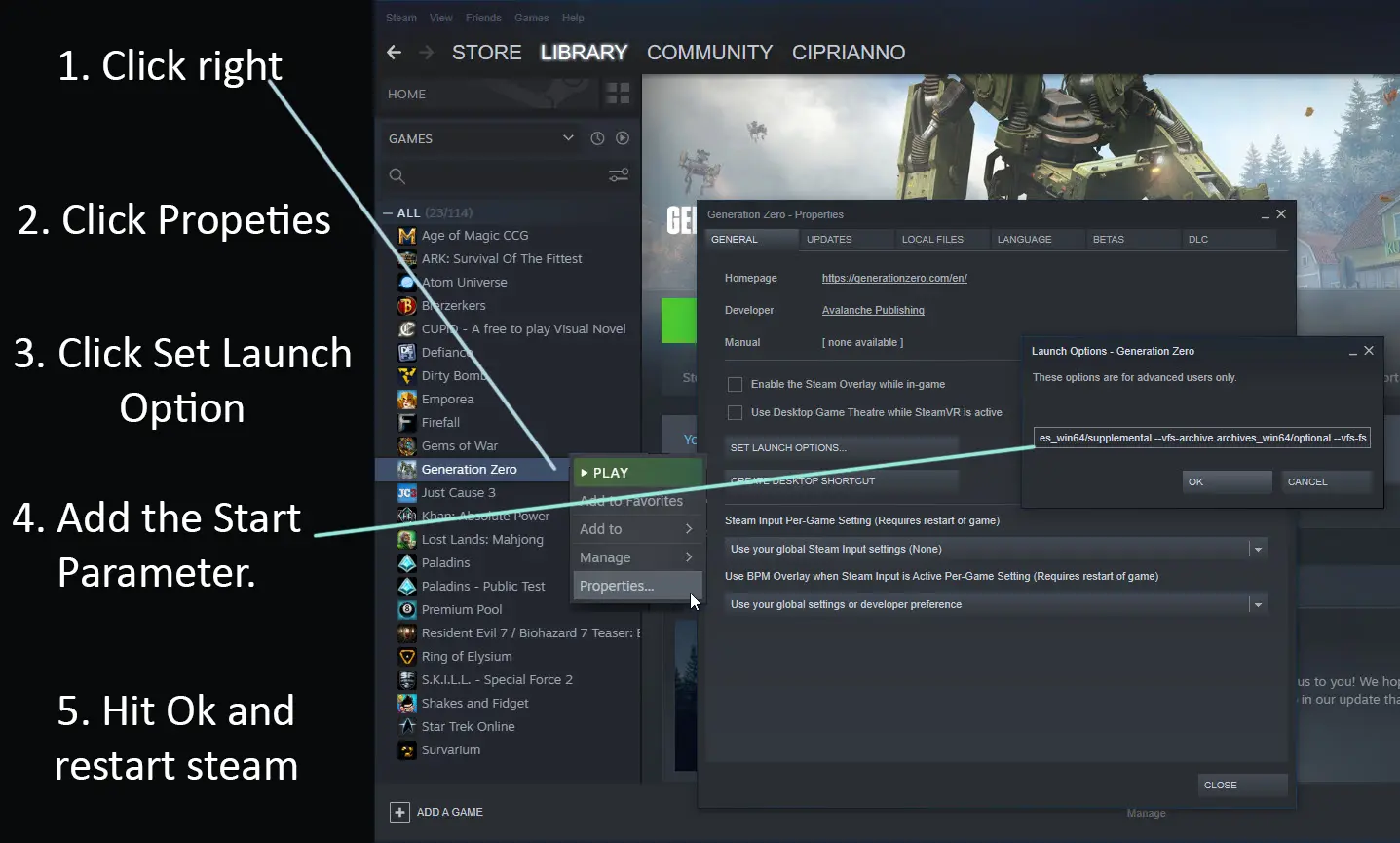Open the Games menu
Image resolution: width=1400 pixels, height=843 pixels.
click(531, 18)
